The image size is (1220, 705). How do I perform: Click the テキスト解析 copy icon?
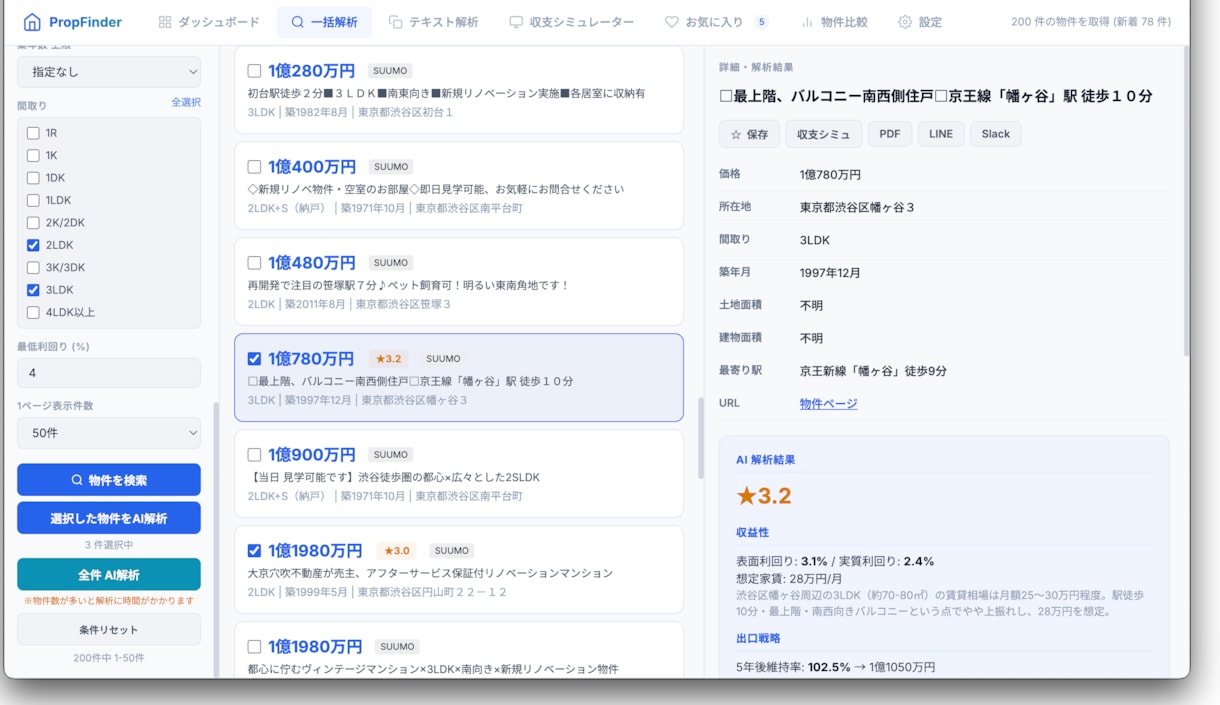coord(395,22)
